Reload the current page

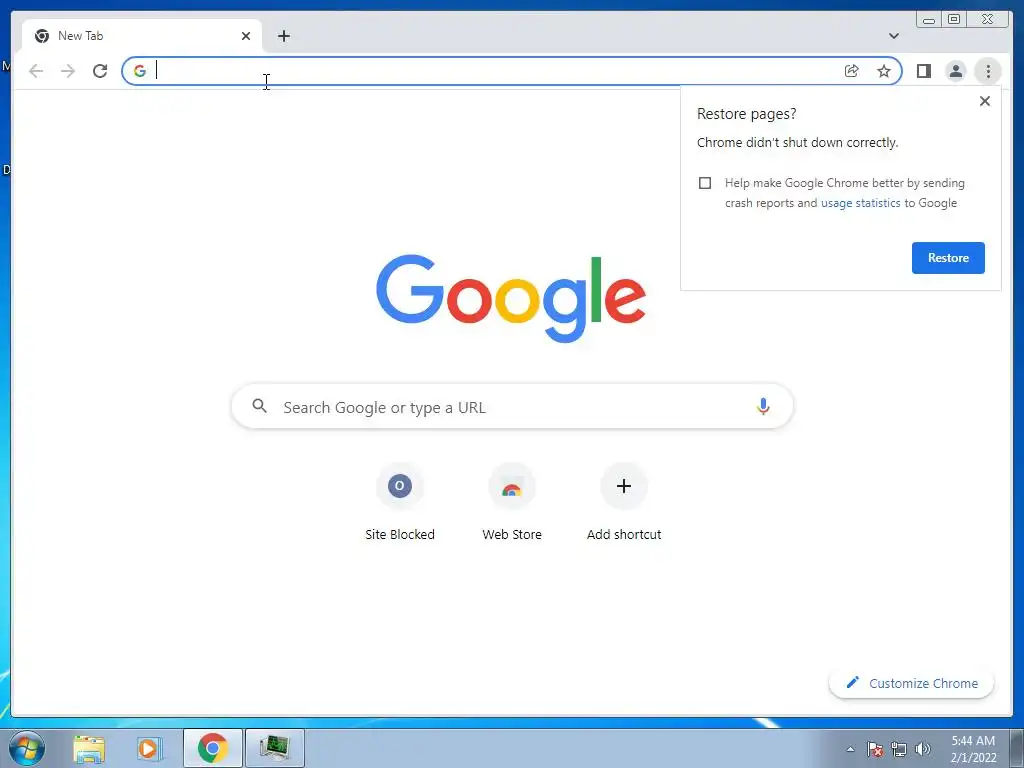click(100, 71)
